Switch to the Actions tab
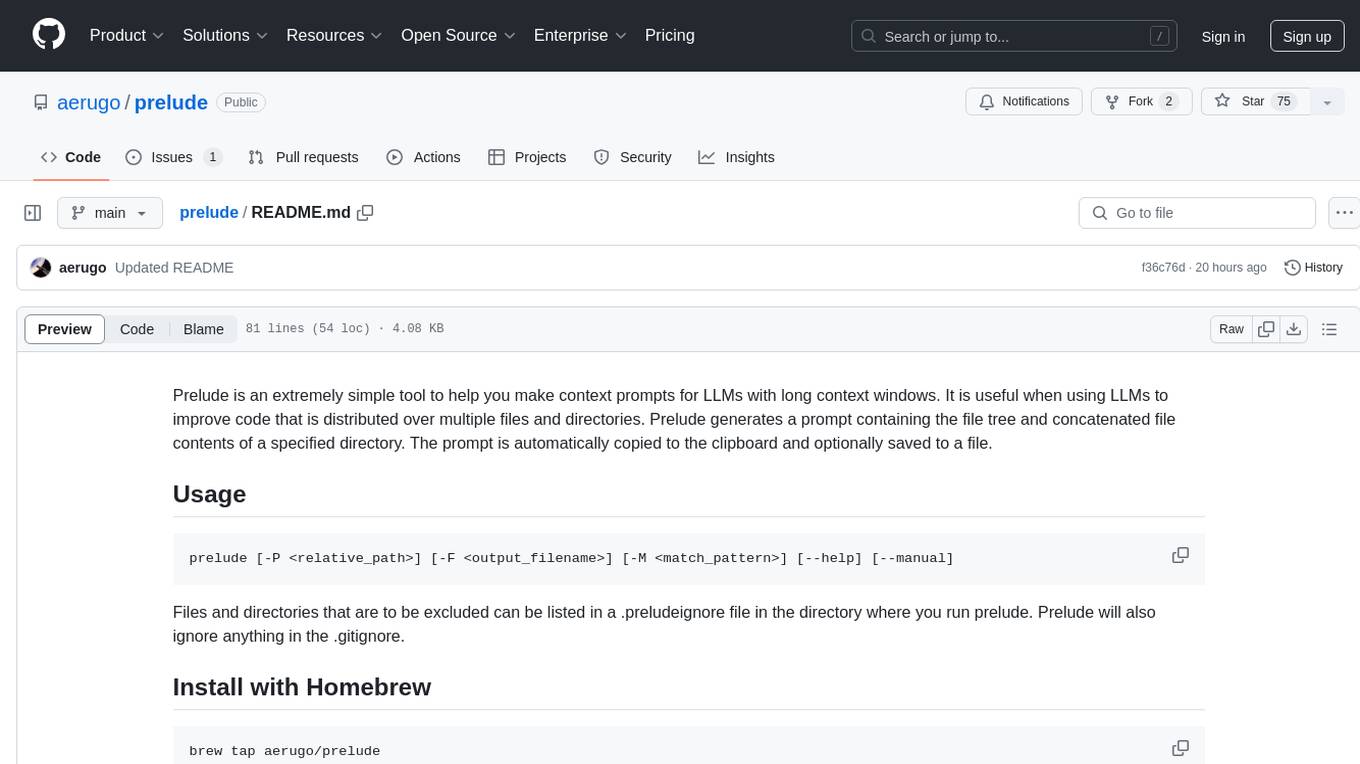The height and width of the screenshot is (764, 1360). tap(423, 157)
